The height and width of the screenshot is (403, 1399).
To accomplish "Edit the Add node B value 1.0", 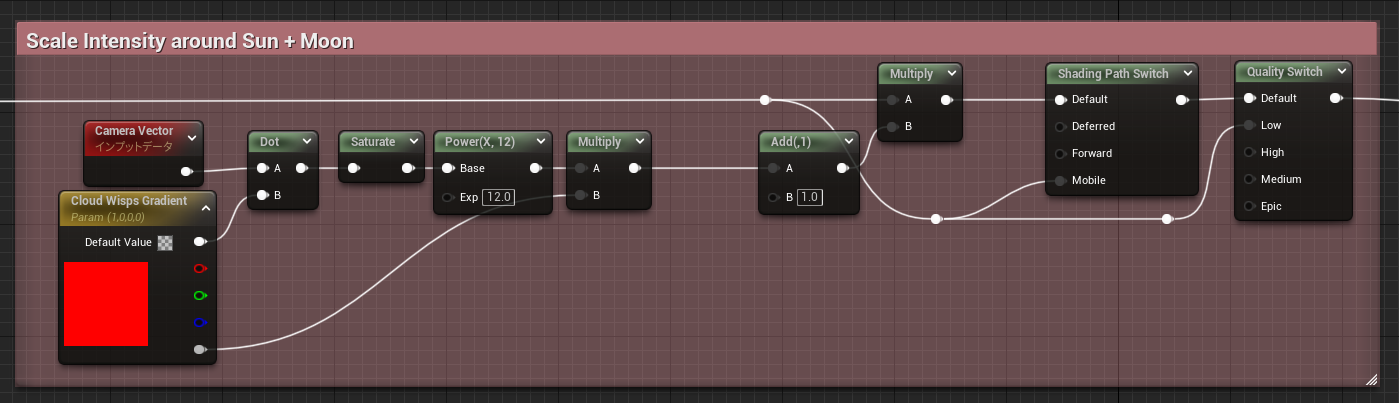I will 810,197.
